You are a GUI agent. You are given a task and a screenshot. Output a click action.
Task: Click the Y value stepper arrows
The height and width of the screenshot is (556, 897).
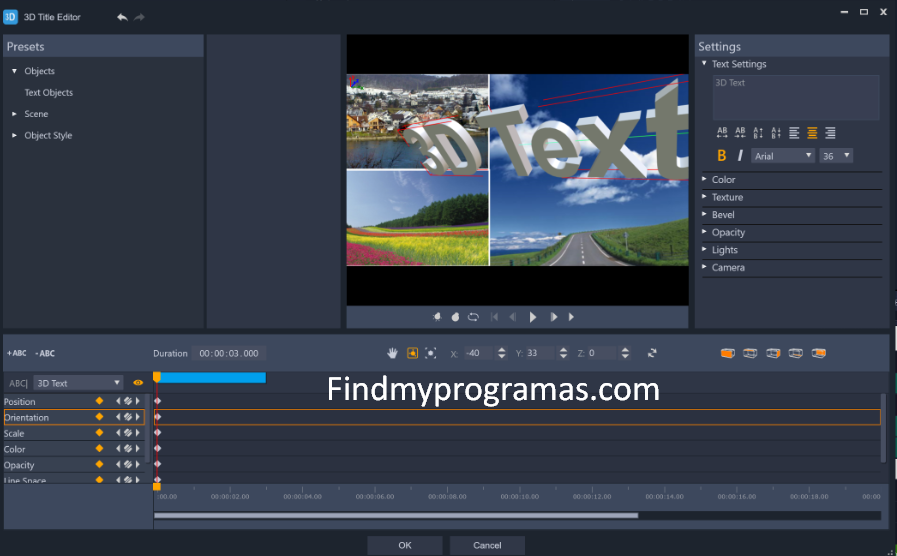tap(563, 353)
